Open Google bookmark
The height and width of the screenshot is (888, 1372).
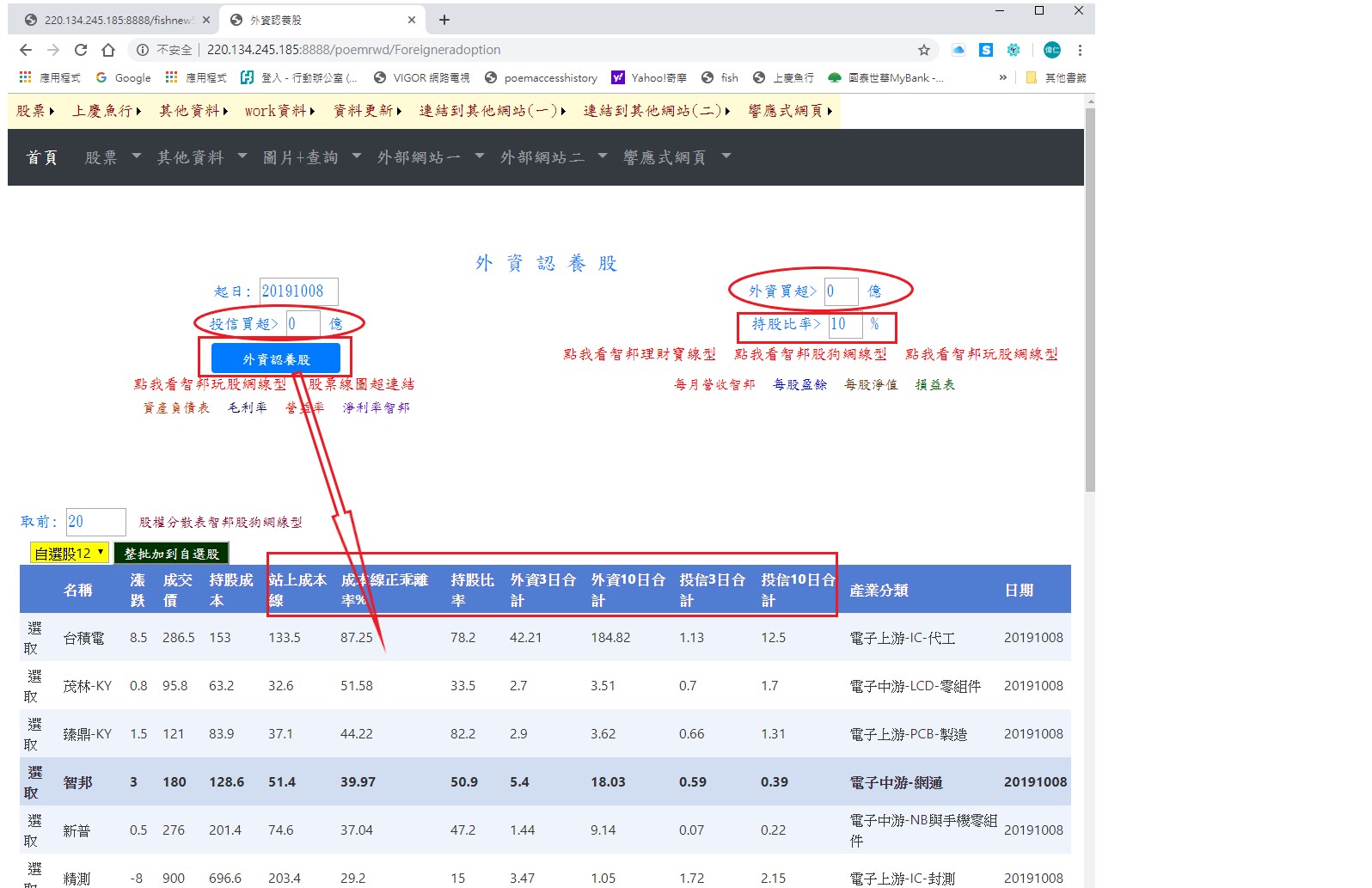point(123,77)
